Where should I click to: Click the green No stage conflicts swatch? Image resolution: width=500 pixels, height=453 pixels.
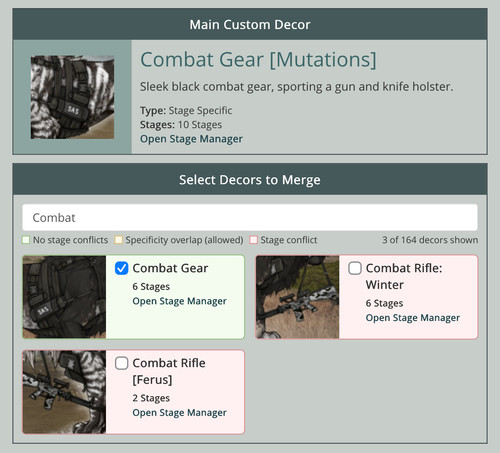(26, 240)
